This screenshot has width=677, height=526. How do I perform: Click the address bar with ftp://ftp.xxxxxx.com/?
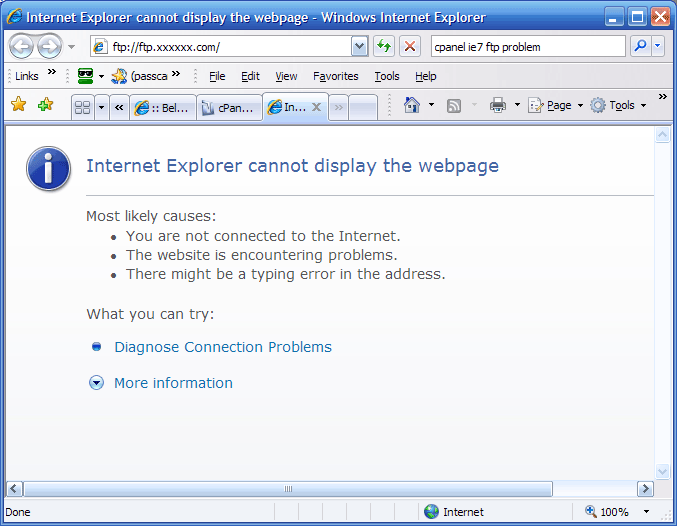(x=221, y=46)
